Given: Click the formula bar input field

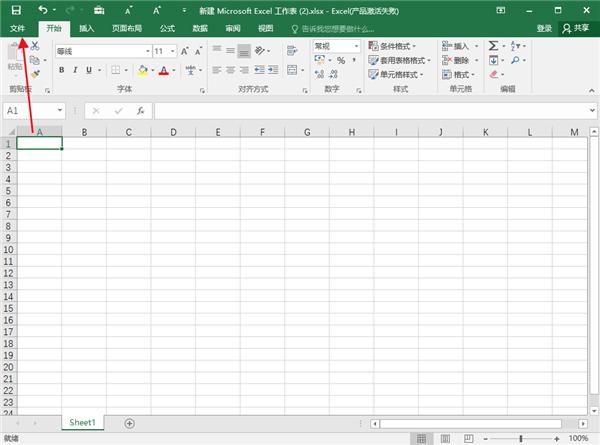Looking at the screenshot, I should 370,110.
